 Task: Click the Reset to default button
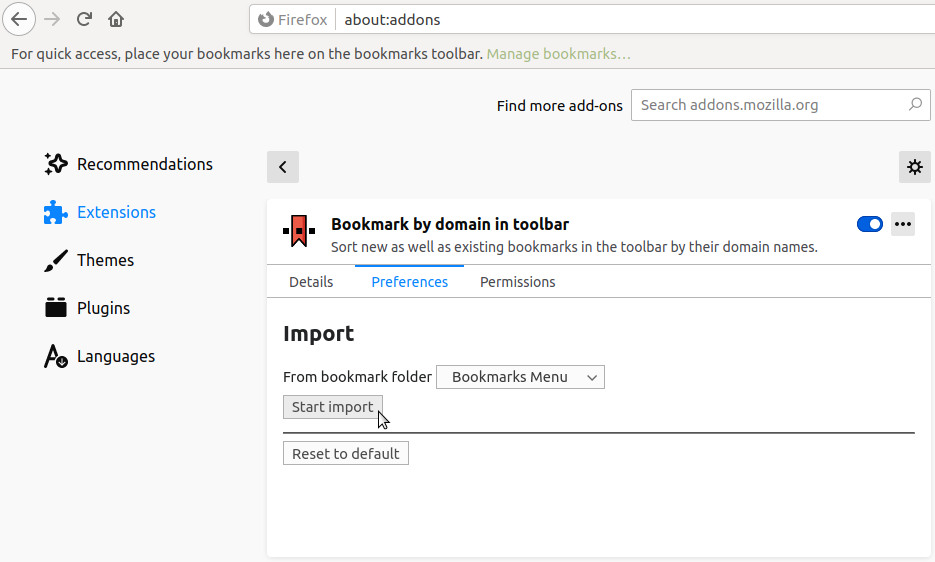pos(346,453)
